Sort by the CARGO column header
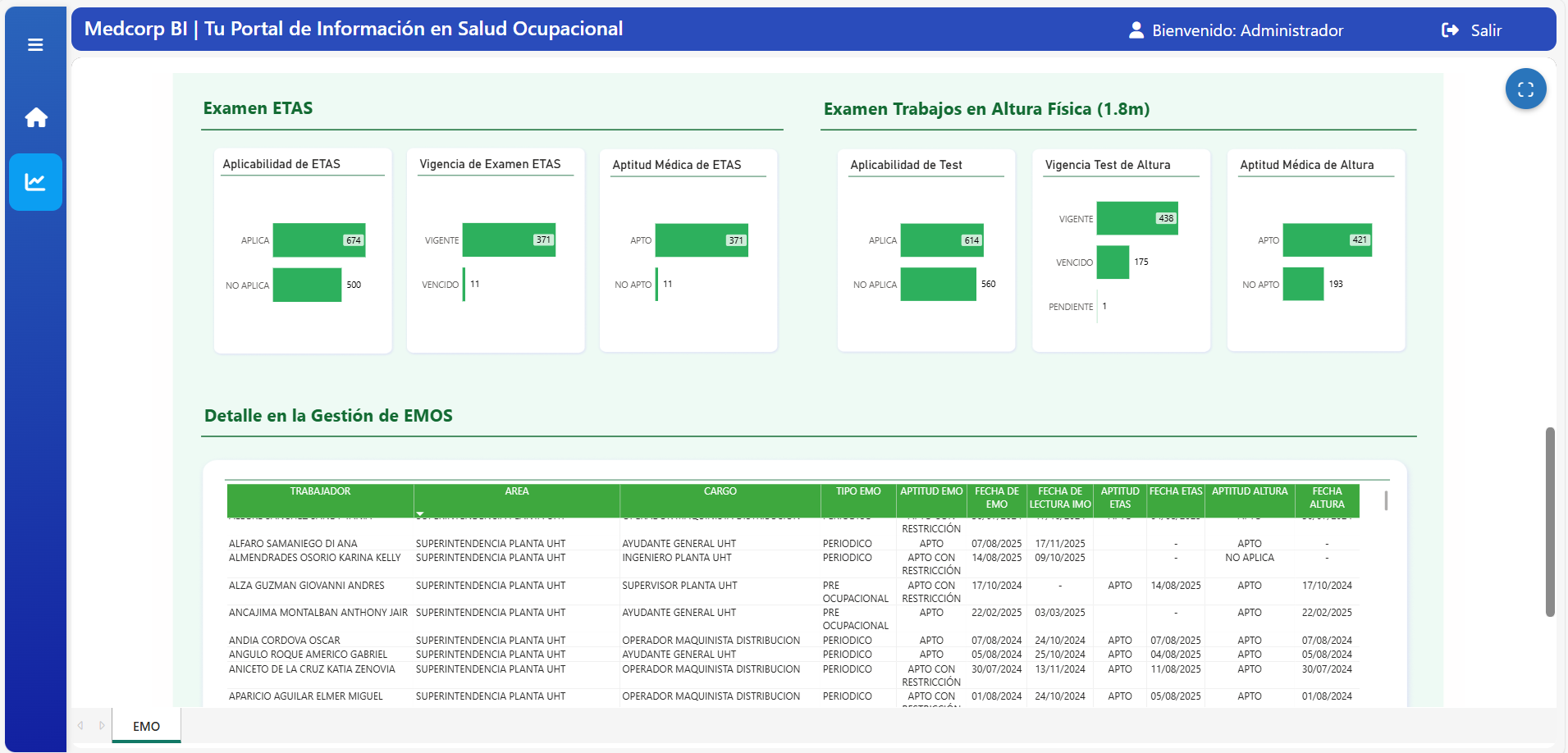 point(720,492)
